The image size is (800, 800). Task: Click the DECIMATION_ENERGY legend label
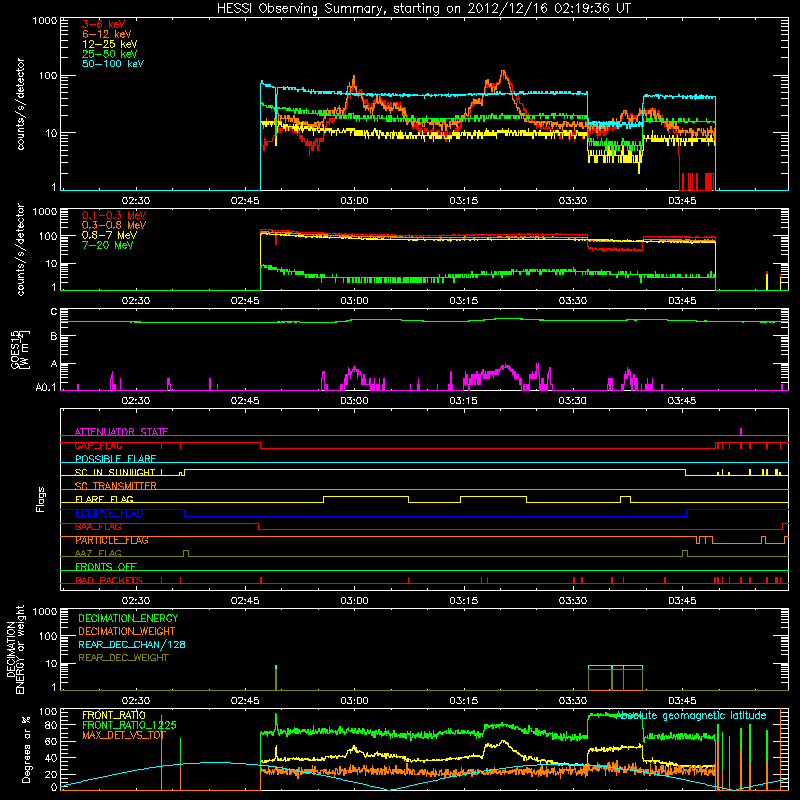click(128, 618)
